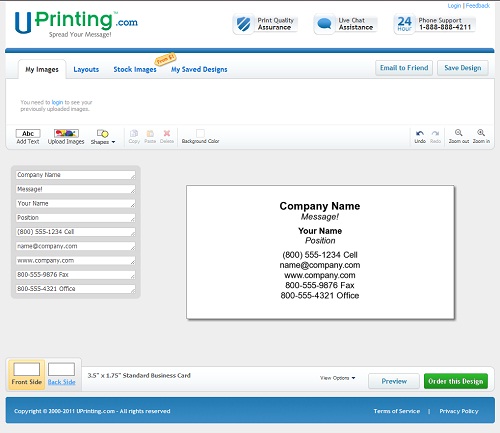Switch to the My Images tab
Screen dimensions: 500x433
(42, 69)
